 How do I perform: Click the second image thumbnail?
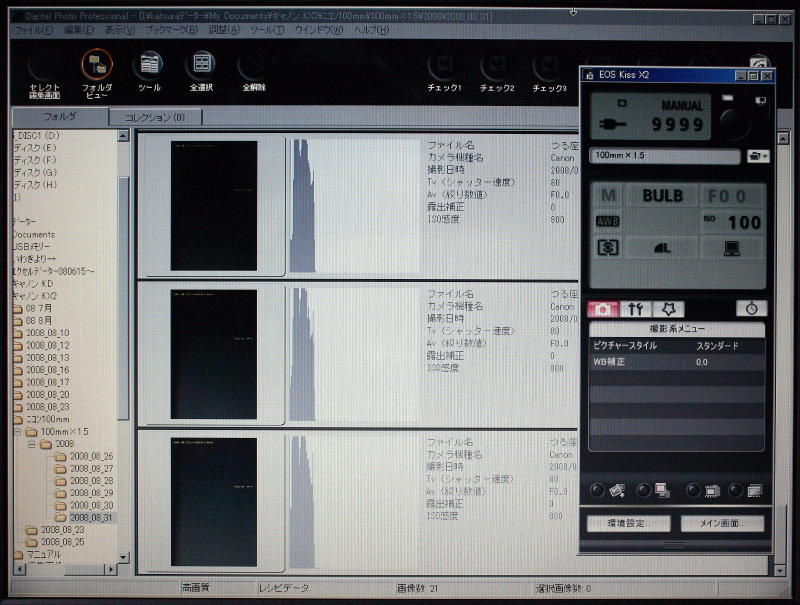coord(214,354)
